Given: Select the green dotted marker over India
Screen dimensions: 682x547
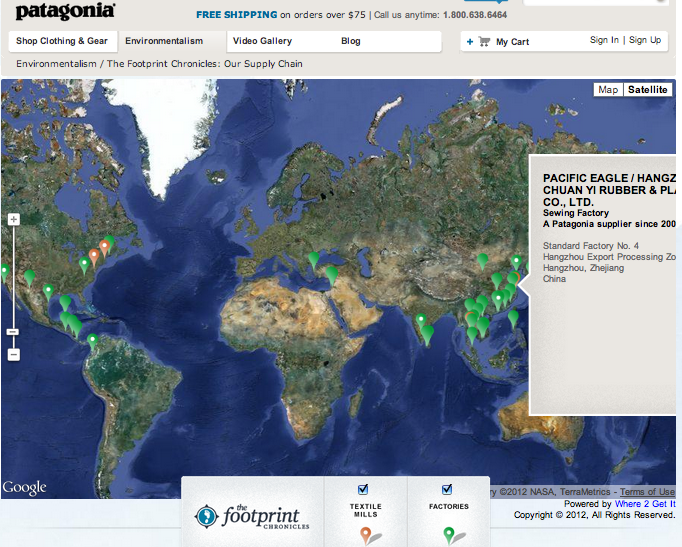Looking at the screenshot, I should click(x=421, y=321).
